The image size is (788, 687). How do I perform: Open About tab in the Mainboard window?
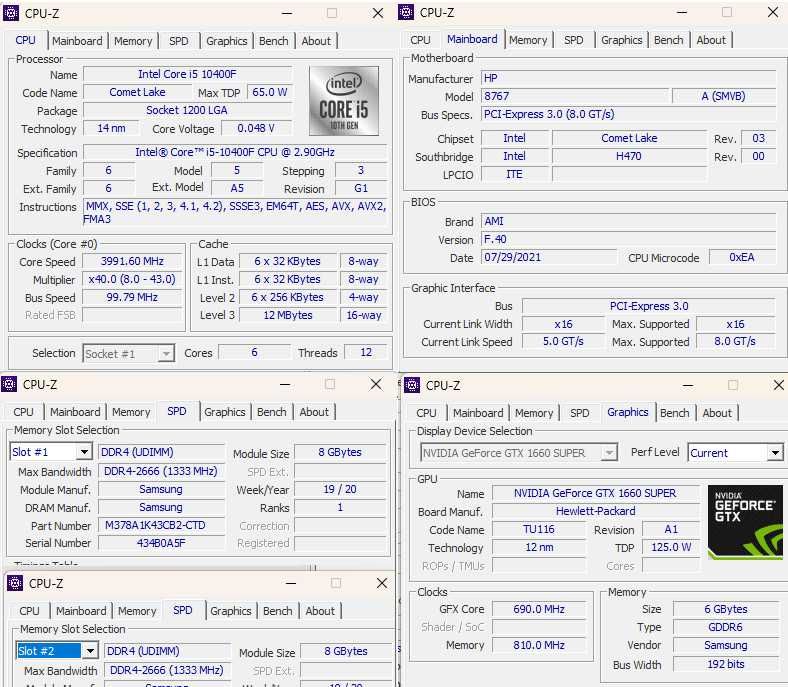pos(711,40)
